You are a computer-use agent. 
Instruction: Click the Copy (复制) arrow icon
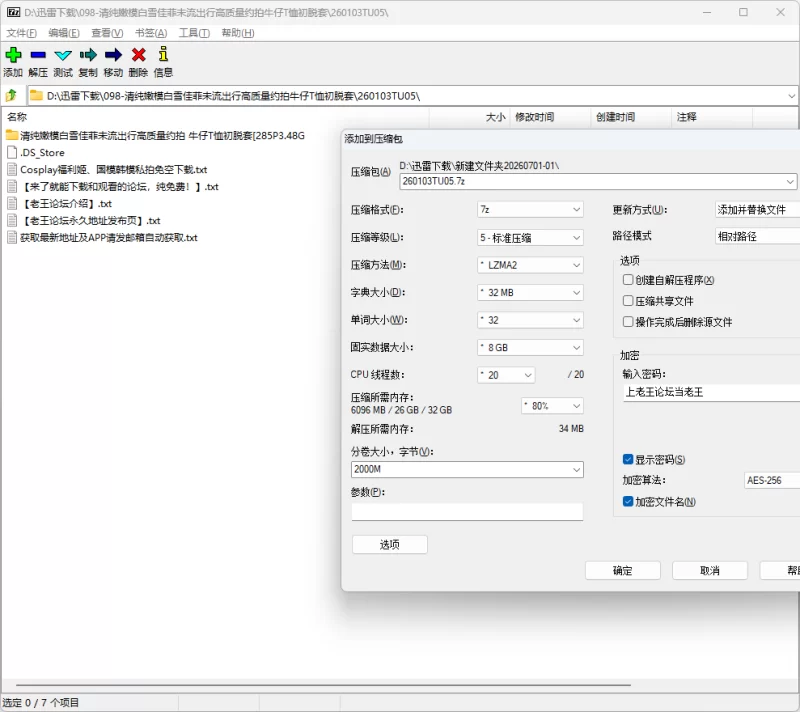pyautogui.click(x=88, y=55)
